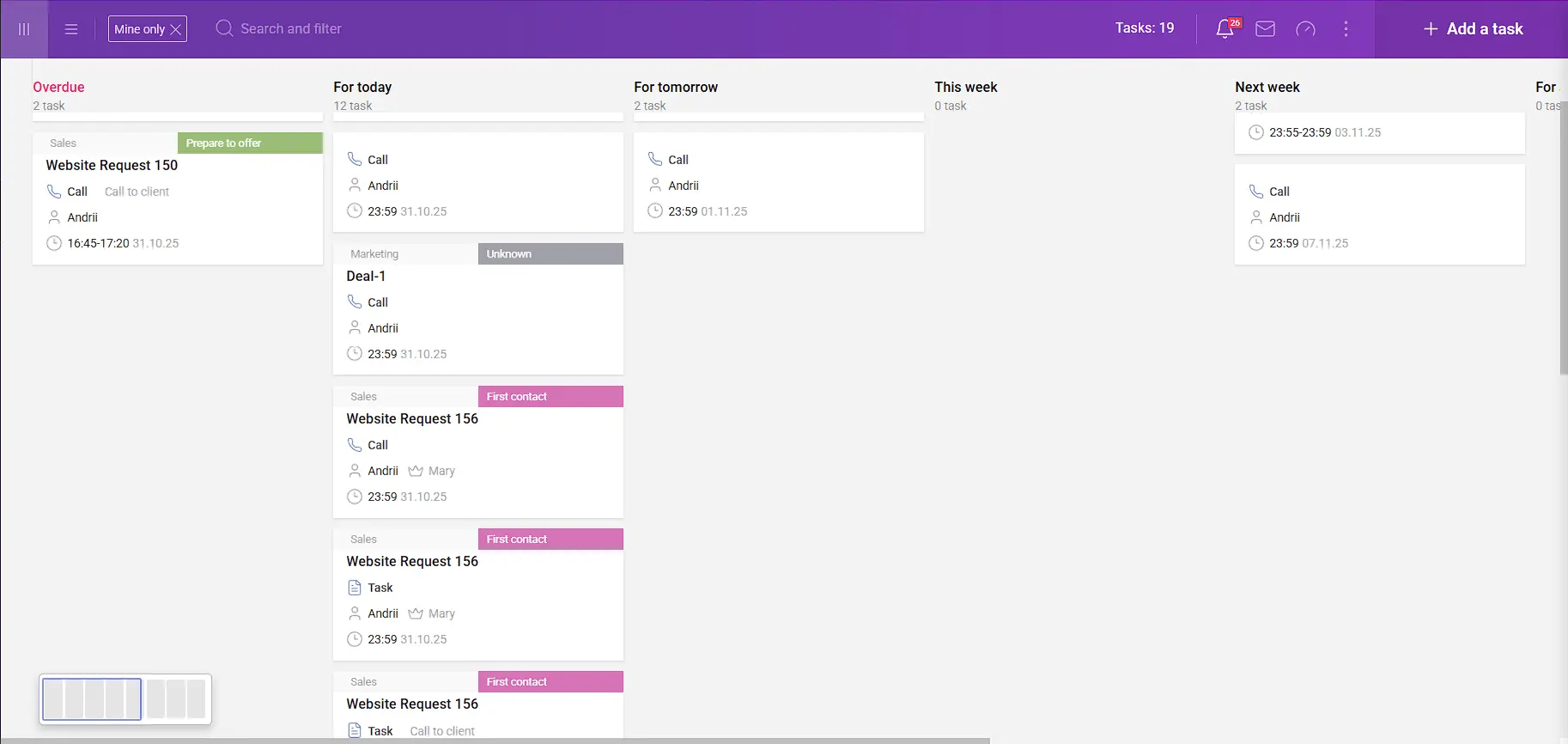Image resolution: width=1568 pixels, height=744 pixels.
Task: Switch to kanban columns view icon
Action: [x=24, y=29]
